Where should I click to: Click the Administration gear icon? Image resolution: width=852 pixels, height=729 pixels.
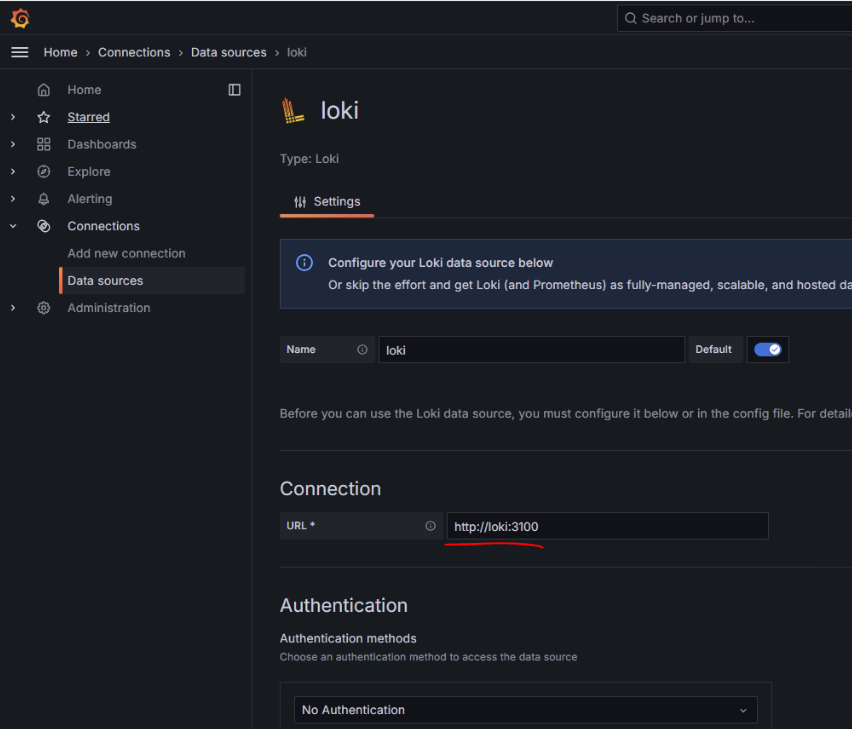[44, 308]
